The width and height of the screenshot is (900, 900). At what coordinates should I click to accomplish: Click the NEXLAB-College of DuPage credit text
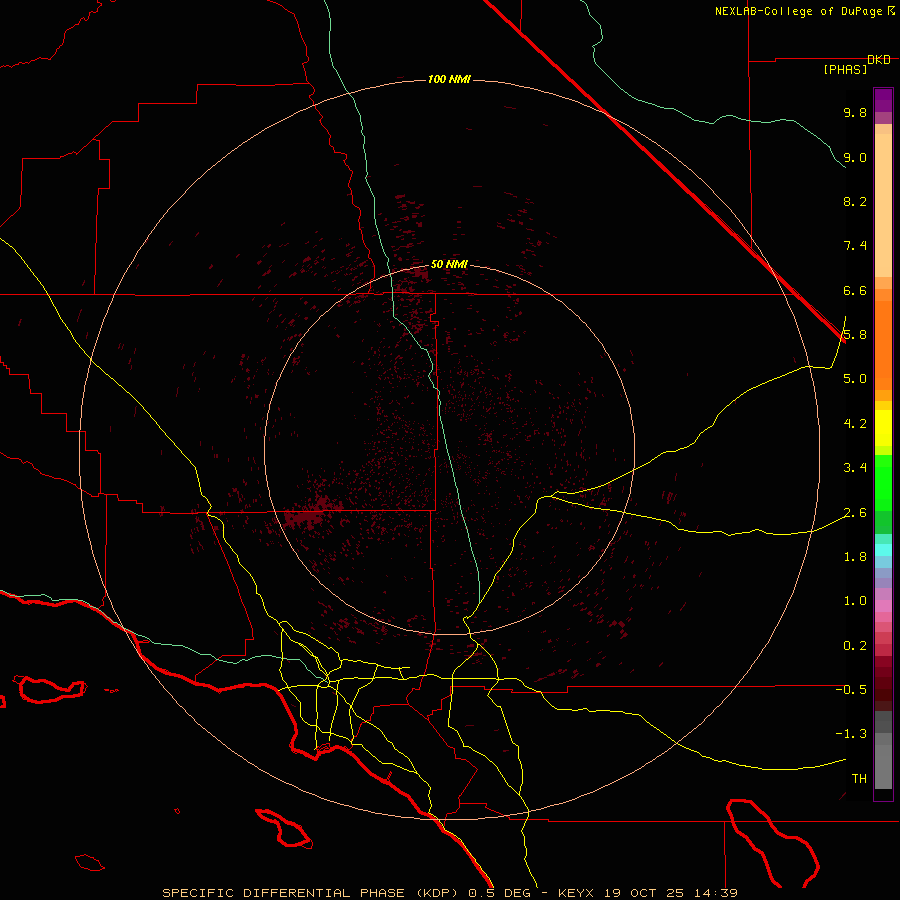coord(798,11)
